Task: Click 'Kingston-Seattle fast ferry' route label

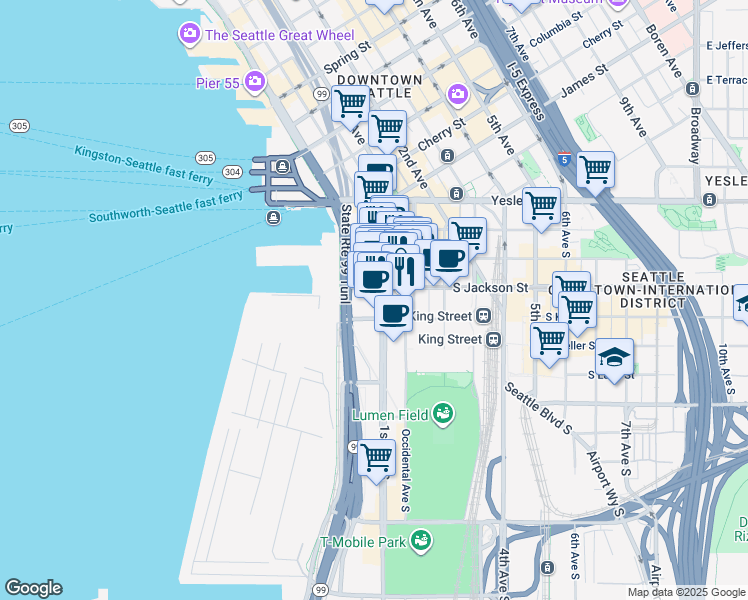Action: [144, 165]
